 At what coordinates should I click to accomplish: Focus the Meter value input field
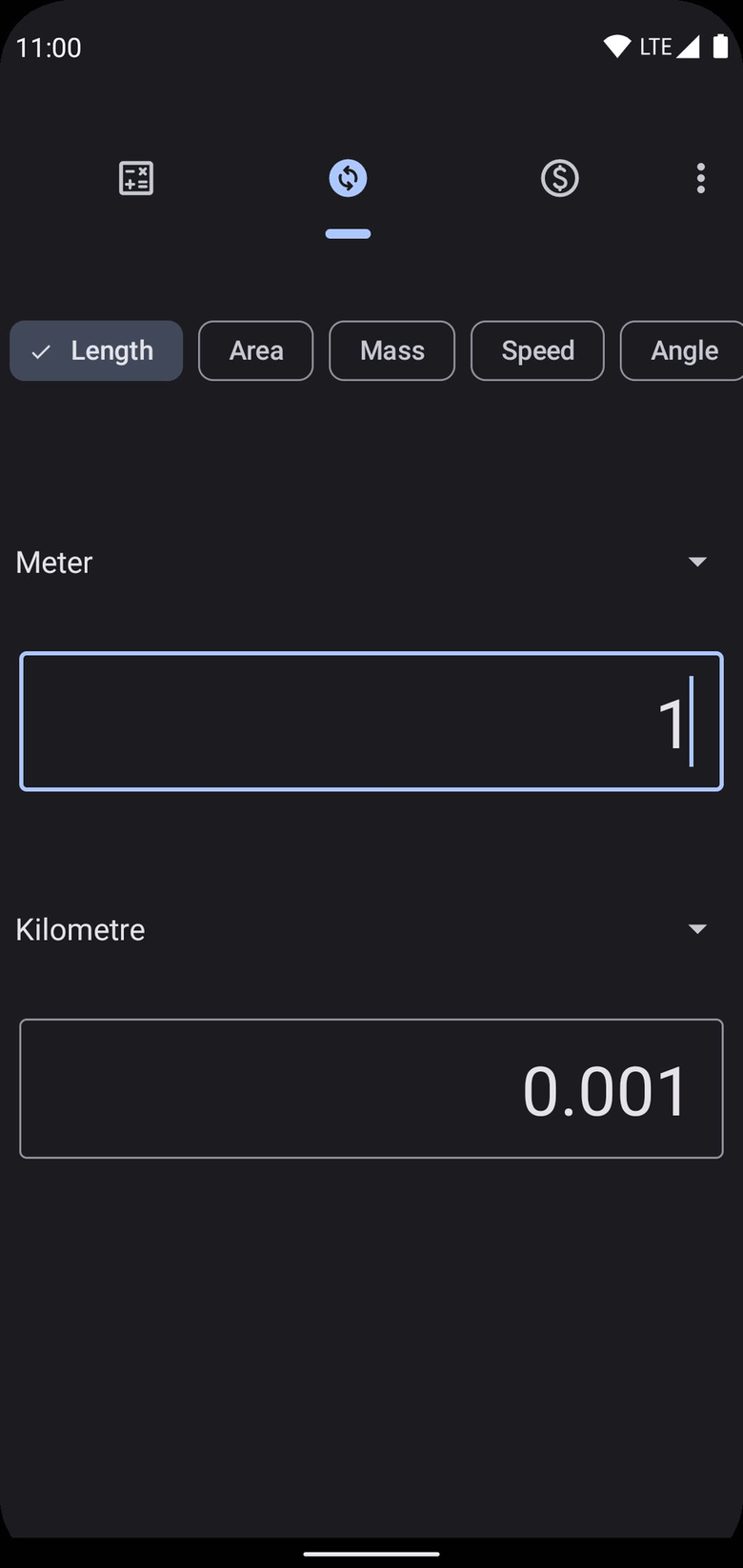[371, 722]
